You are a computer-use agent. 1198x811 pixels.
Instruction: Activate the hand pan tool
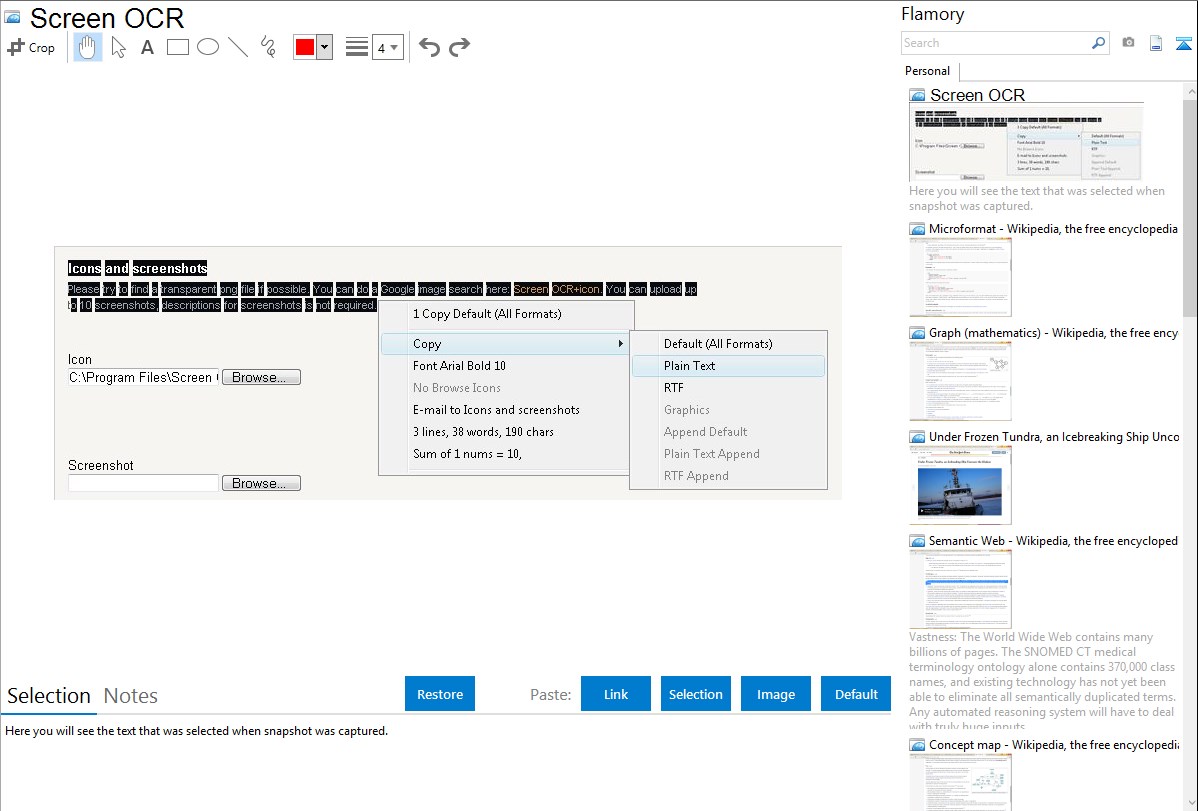pyautogui.click(x=88, y=47)
